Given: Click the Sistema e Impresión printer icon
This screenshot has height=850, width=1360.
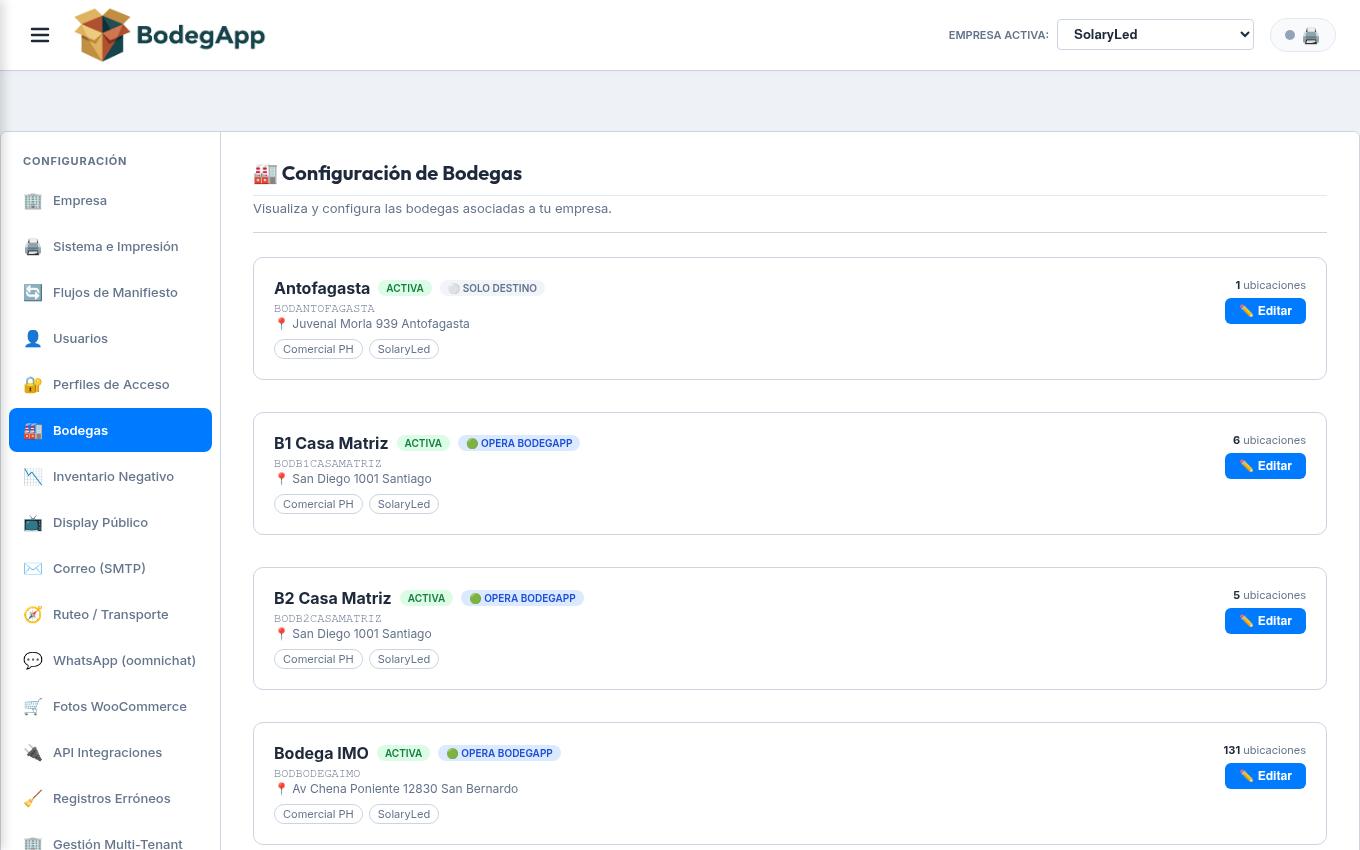Looking at the screenshot, I should point(33,247).
